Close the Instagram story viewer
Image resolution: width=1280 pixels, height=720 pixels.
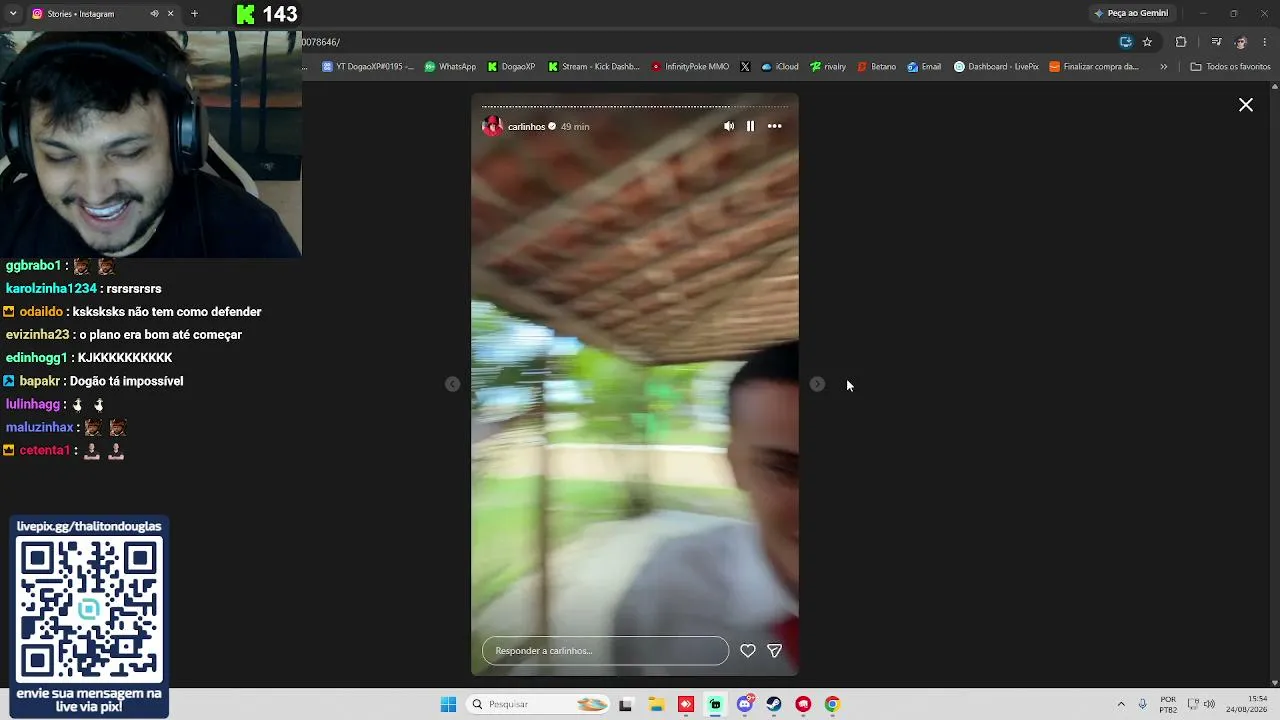1246,105
